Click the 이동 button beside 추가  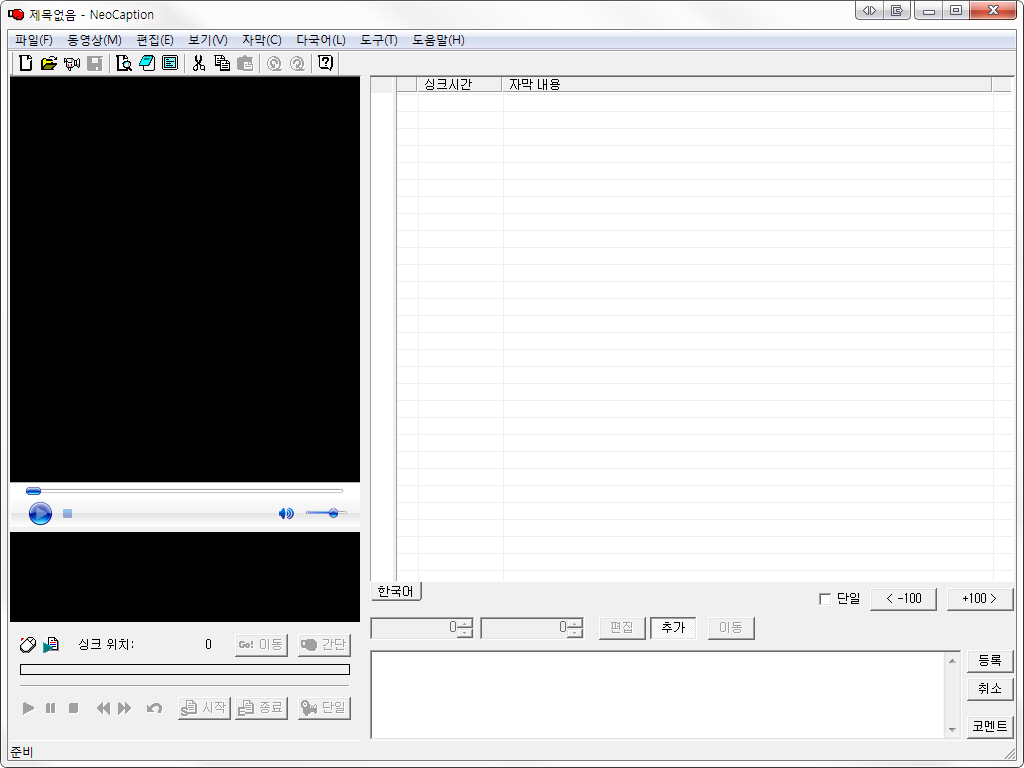click(731, 628)
